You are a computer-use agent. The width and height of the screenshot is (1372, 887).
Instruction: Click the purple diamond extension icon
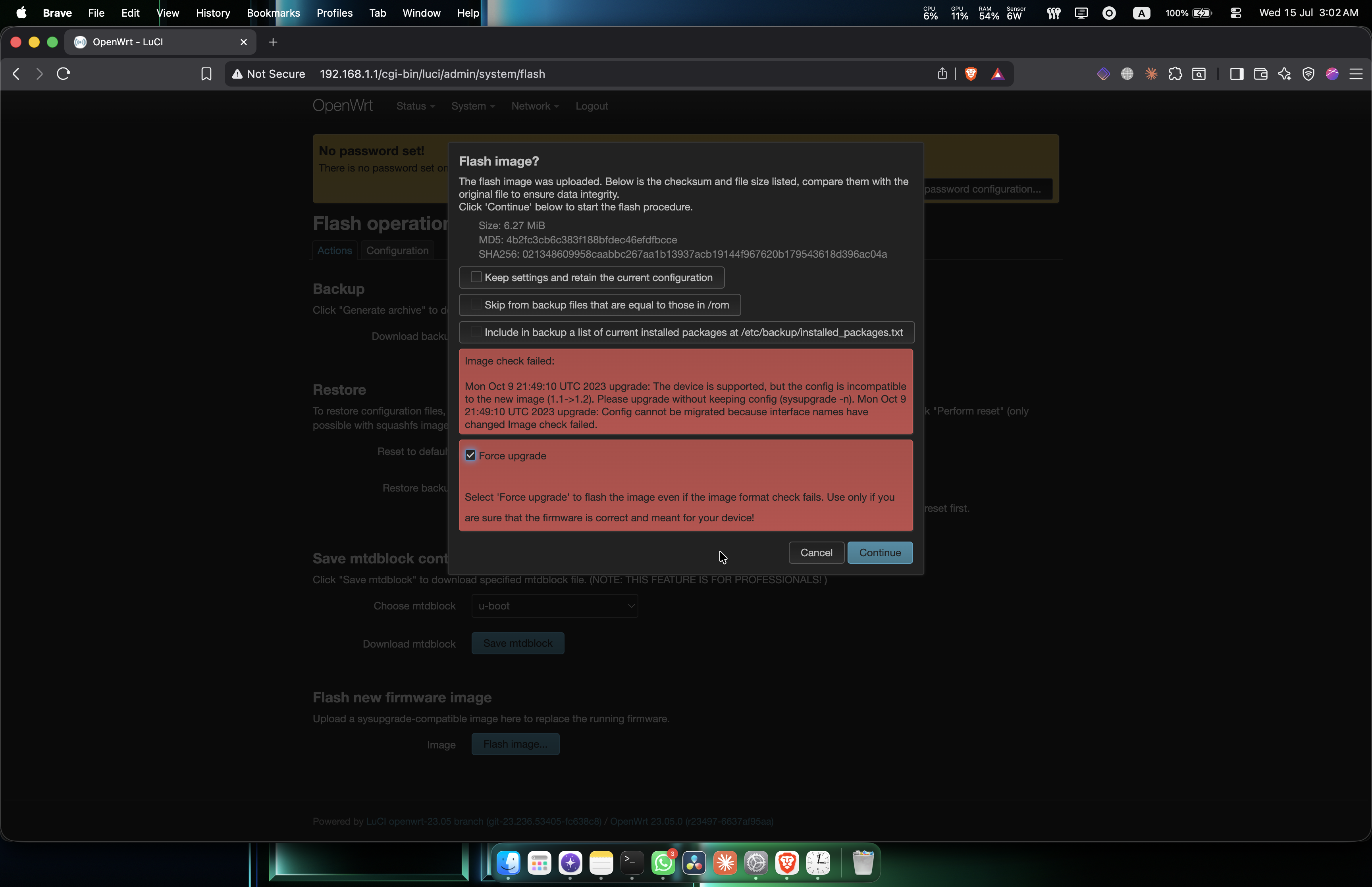1103,74
